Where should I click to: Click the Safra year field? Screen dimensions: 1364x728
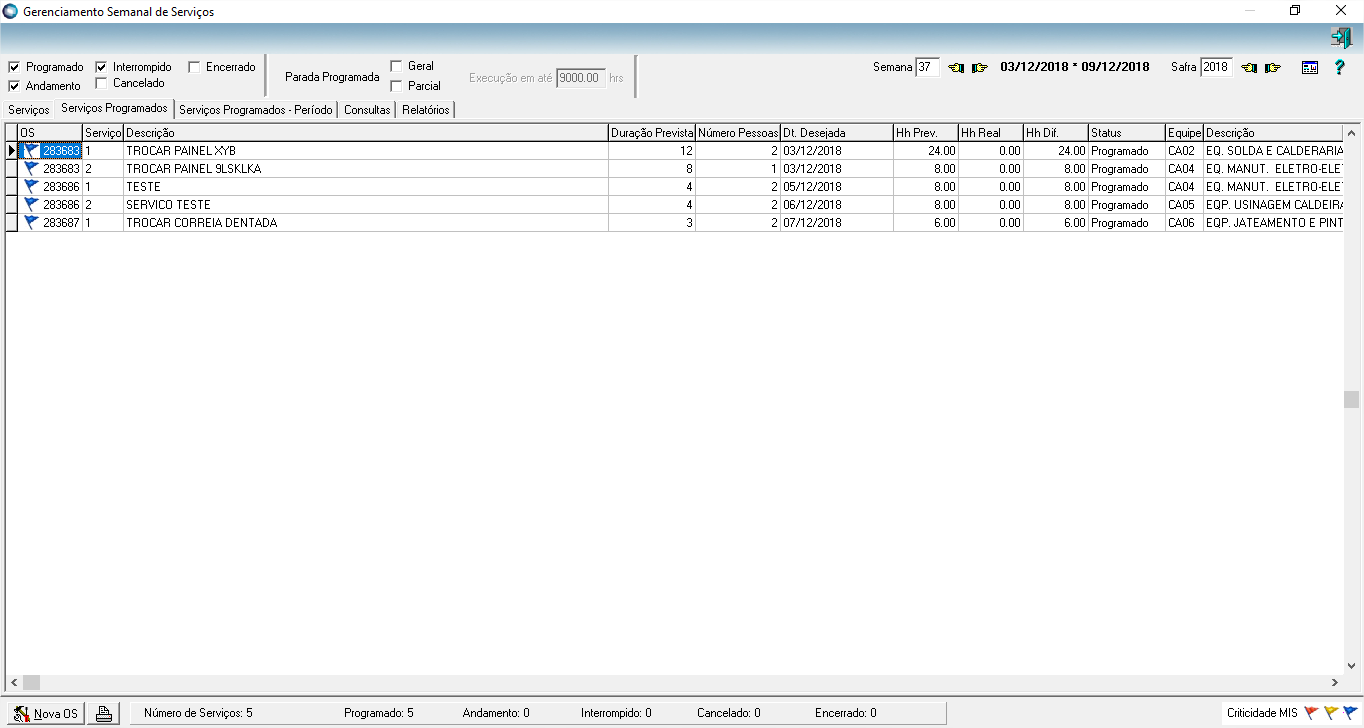[x=1217, y=67]
